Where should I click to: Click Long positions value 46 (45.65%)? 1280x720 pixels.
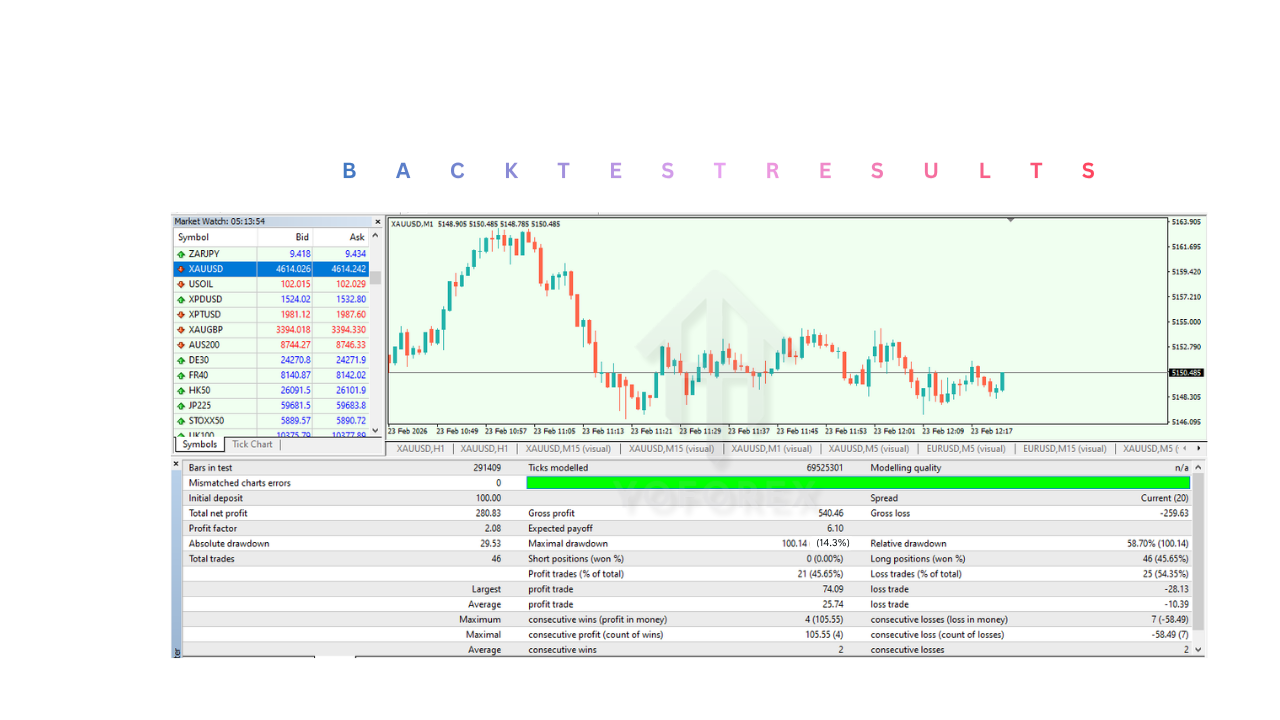1164,558
